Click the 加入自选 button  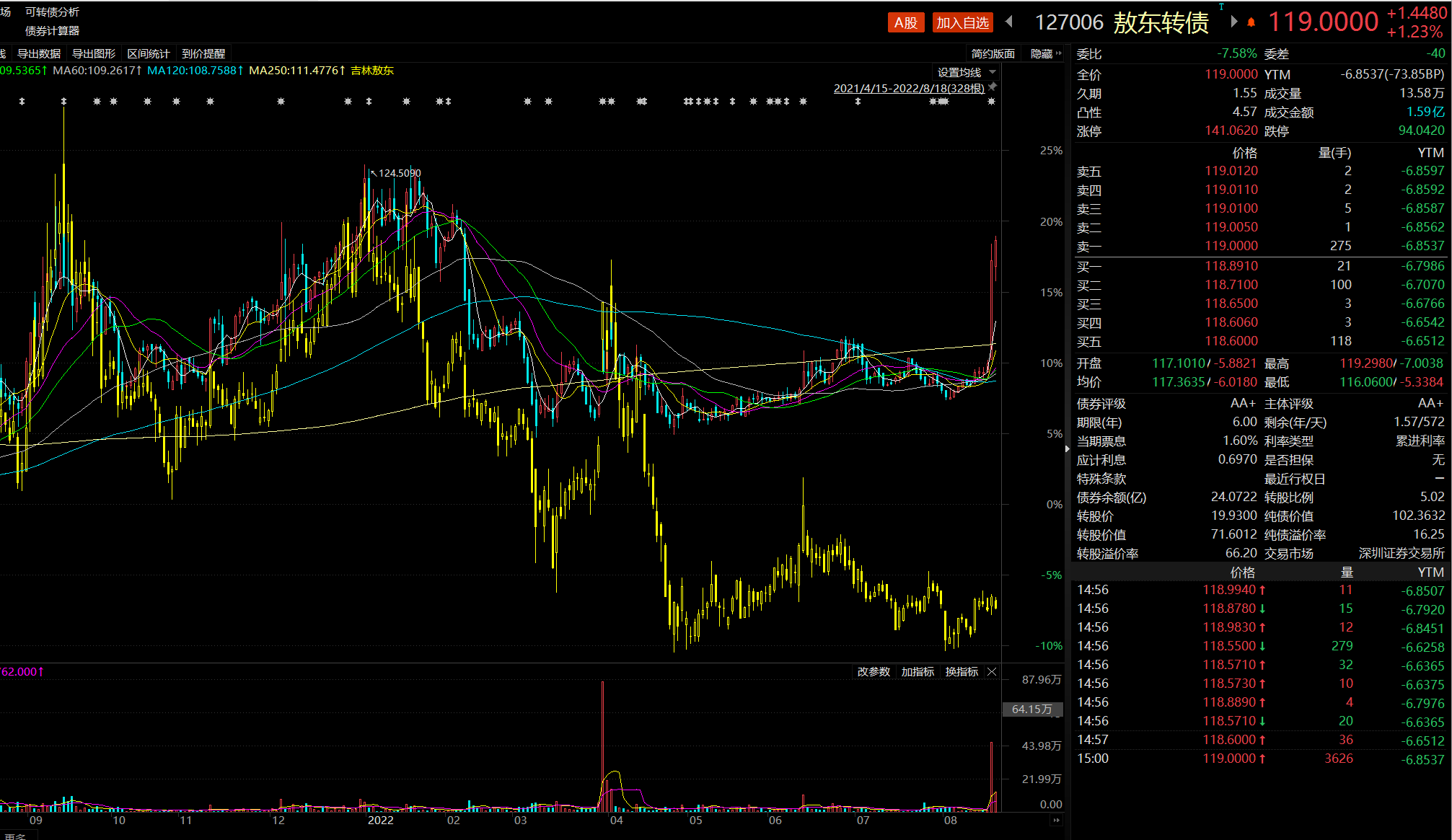(962, 23)
